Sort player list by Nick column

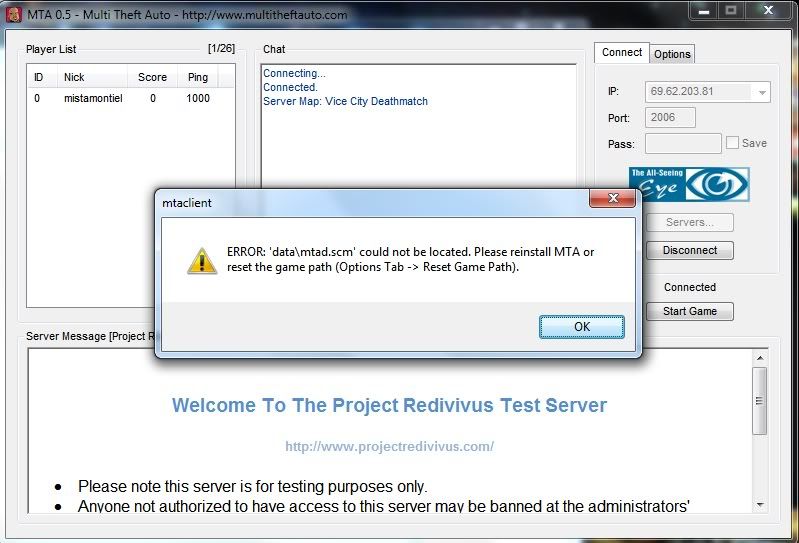click(x=92, y=77)
